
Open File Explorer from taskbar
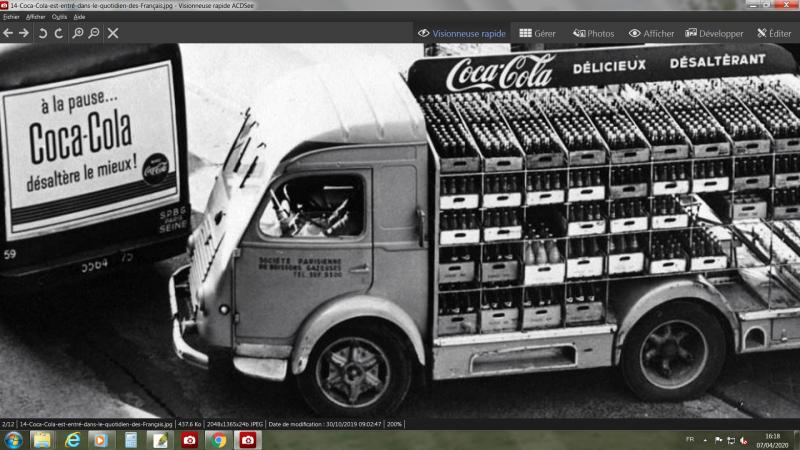[42, 440]
